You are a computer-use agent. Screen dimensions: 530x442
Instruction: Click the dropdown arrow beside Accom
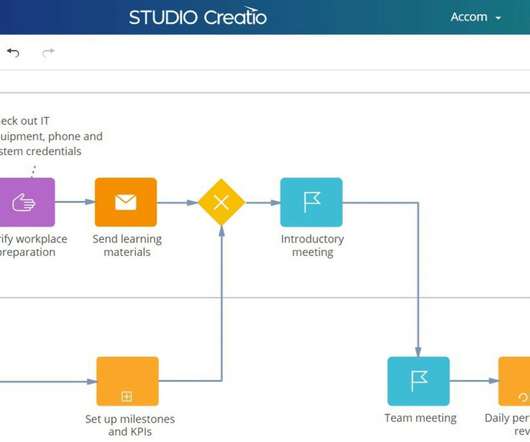point(498,18)
